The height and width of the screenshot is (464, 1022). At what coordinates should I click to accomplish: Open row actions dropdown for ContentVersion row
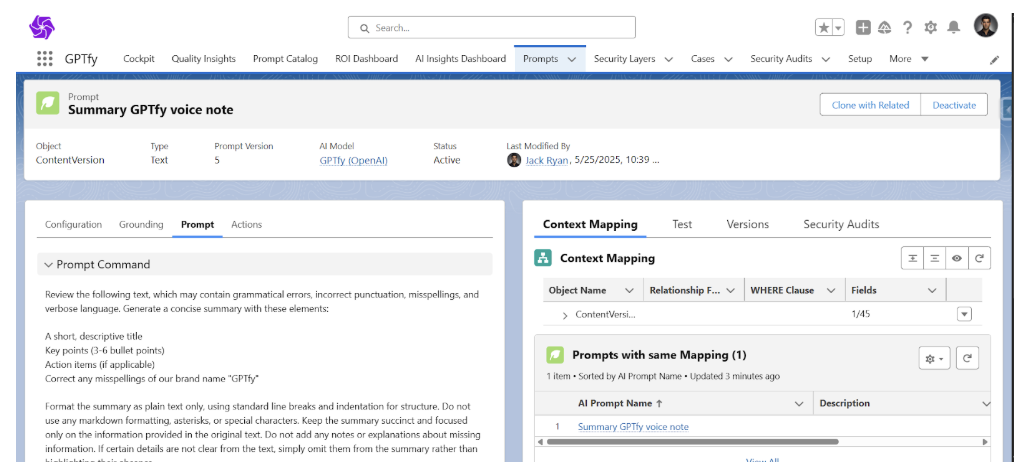[x=964, y=314]
